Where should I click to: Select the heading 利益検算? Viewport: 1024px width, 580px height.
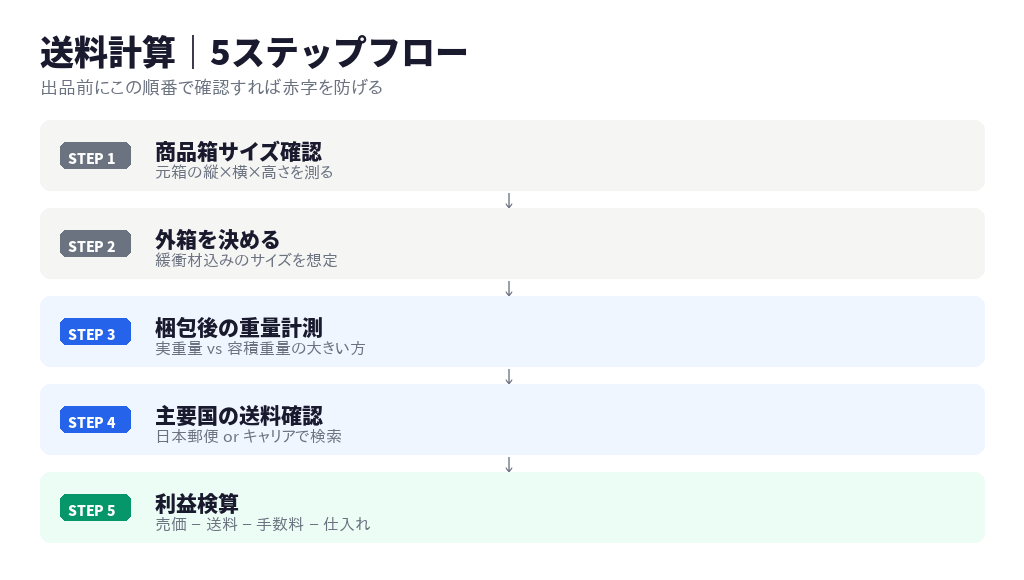point(196,503)
